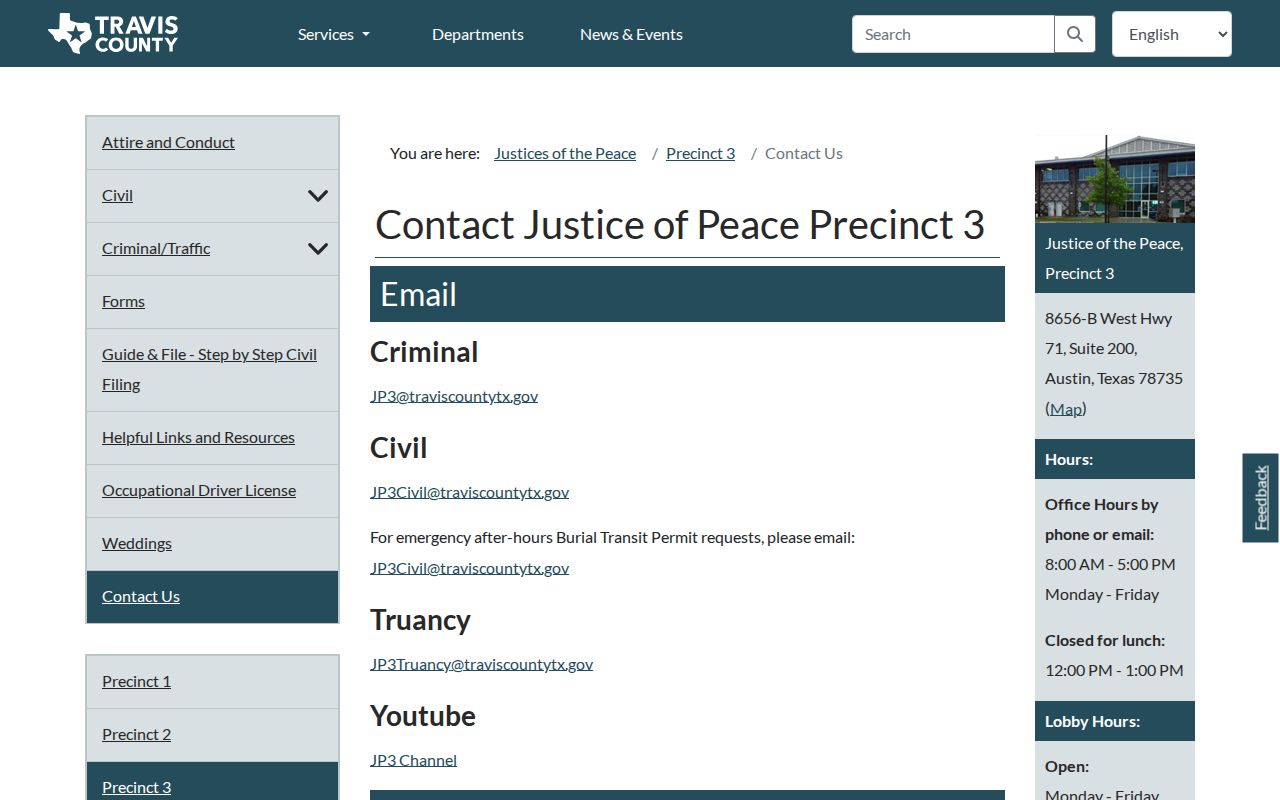Viewport: 1280px width, 800px height.
Task: Click the '12:00 PM - 1:00 PM' lunch text
Action: pos(1114,670)
